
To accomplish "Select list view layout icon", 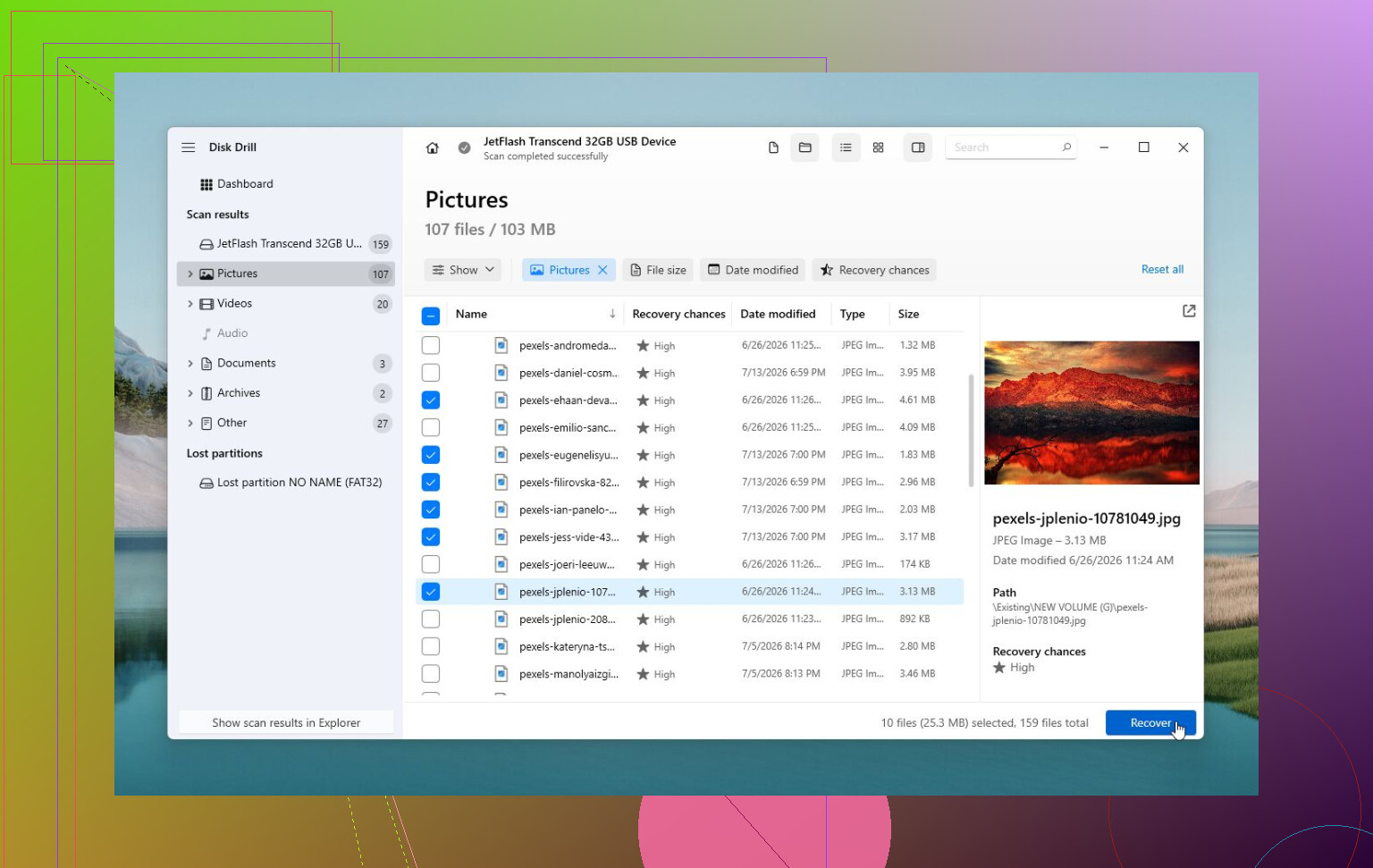I will click(846, 147).
